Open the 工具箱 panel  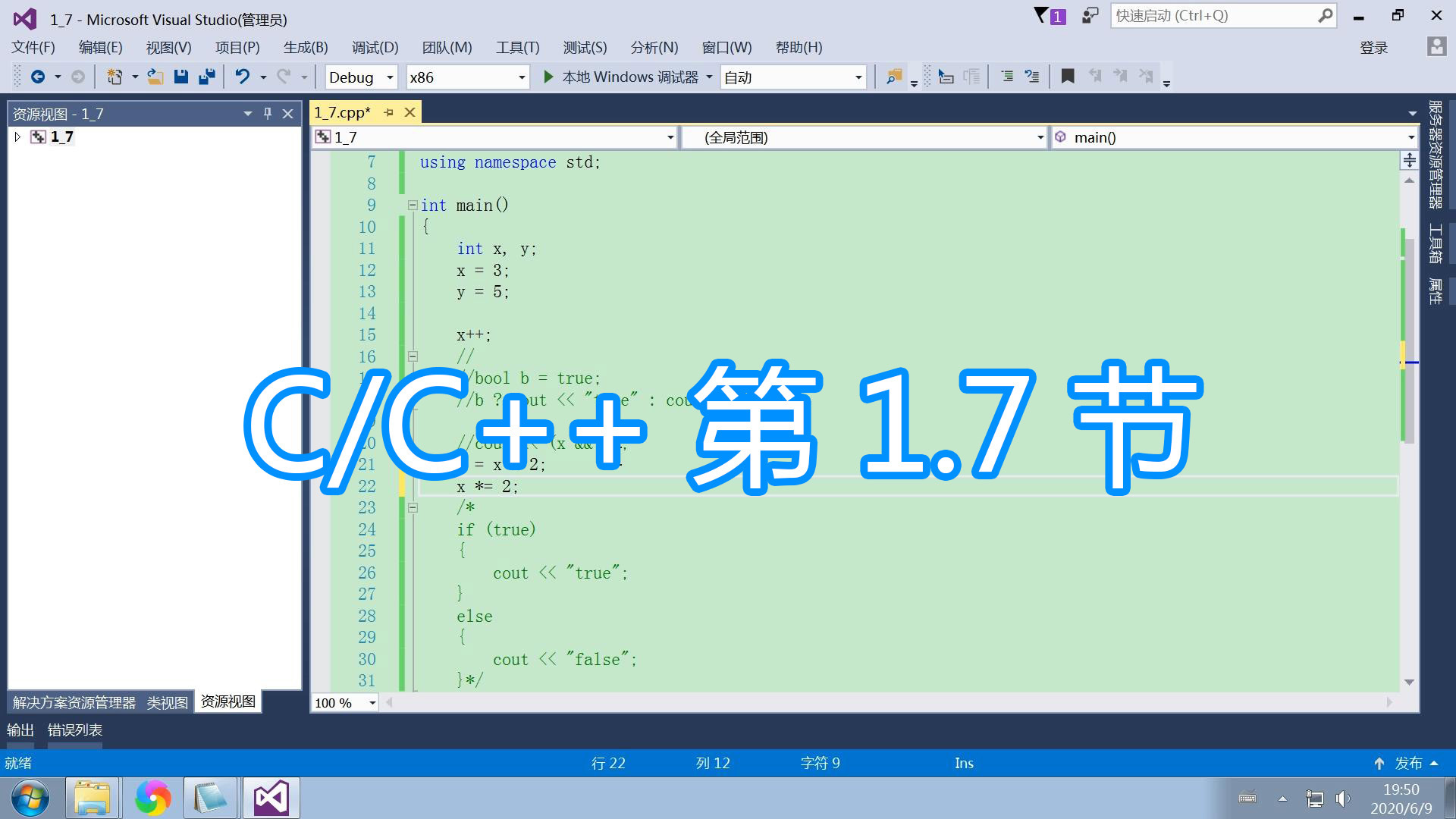click(x=1436, y=244)
